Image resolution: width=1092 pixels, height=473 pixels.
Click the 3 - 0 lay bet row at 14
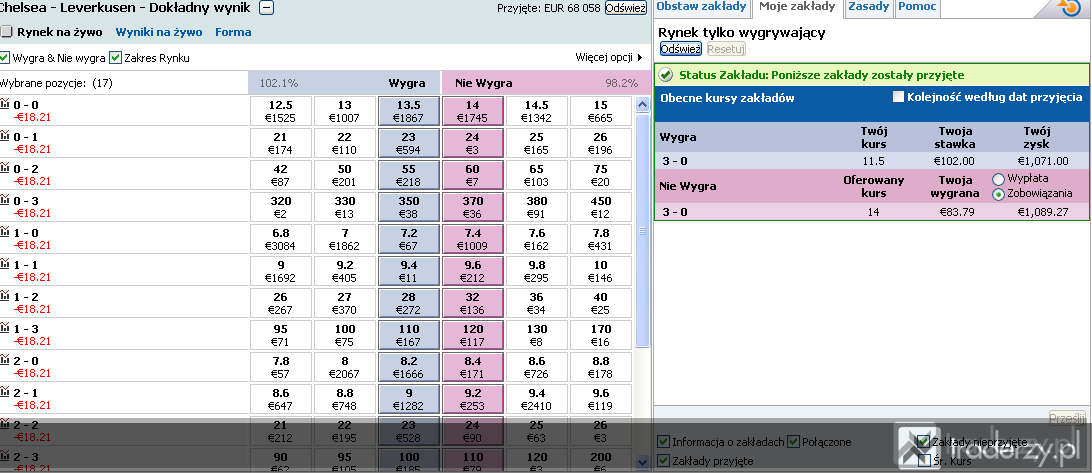pos(871,212)
